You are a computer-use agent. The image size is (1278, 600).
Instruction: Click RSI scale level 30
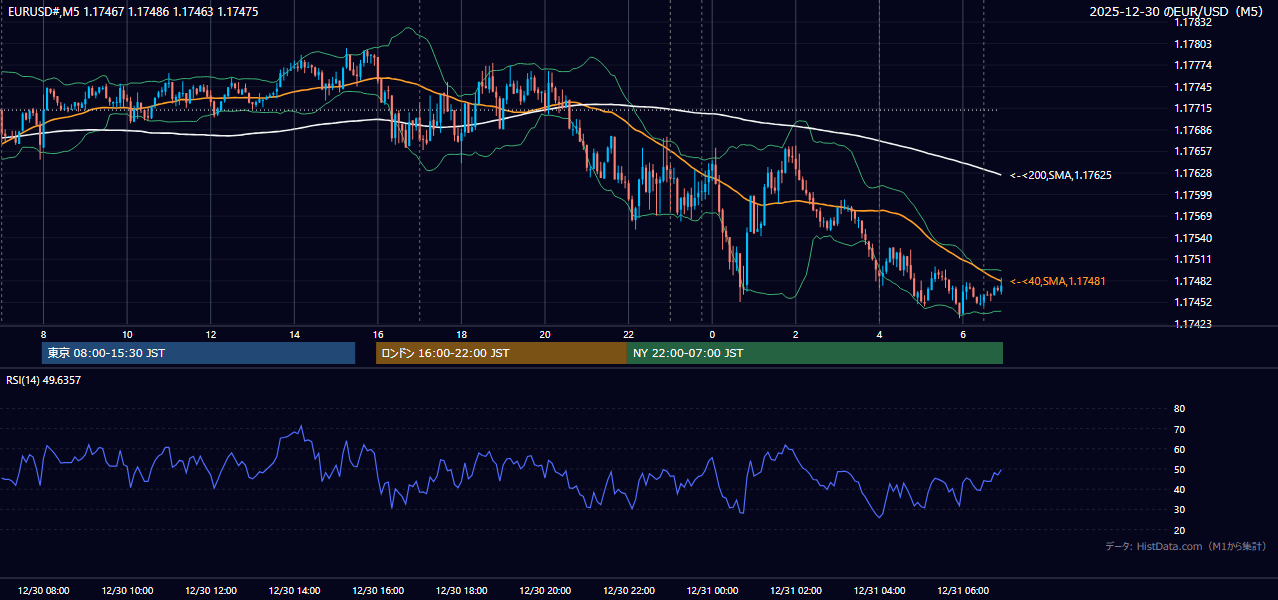(1179, 510)
